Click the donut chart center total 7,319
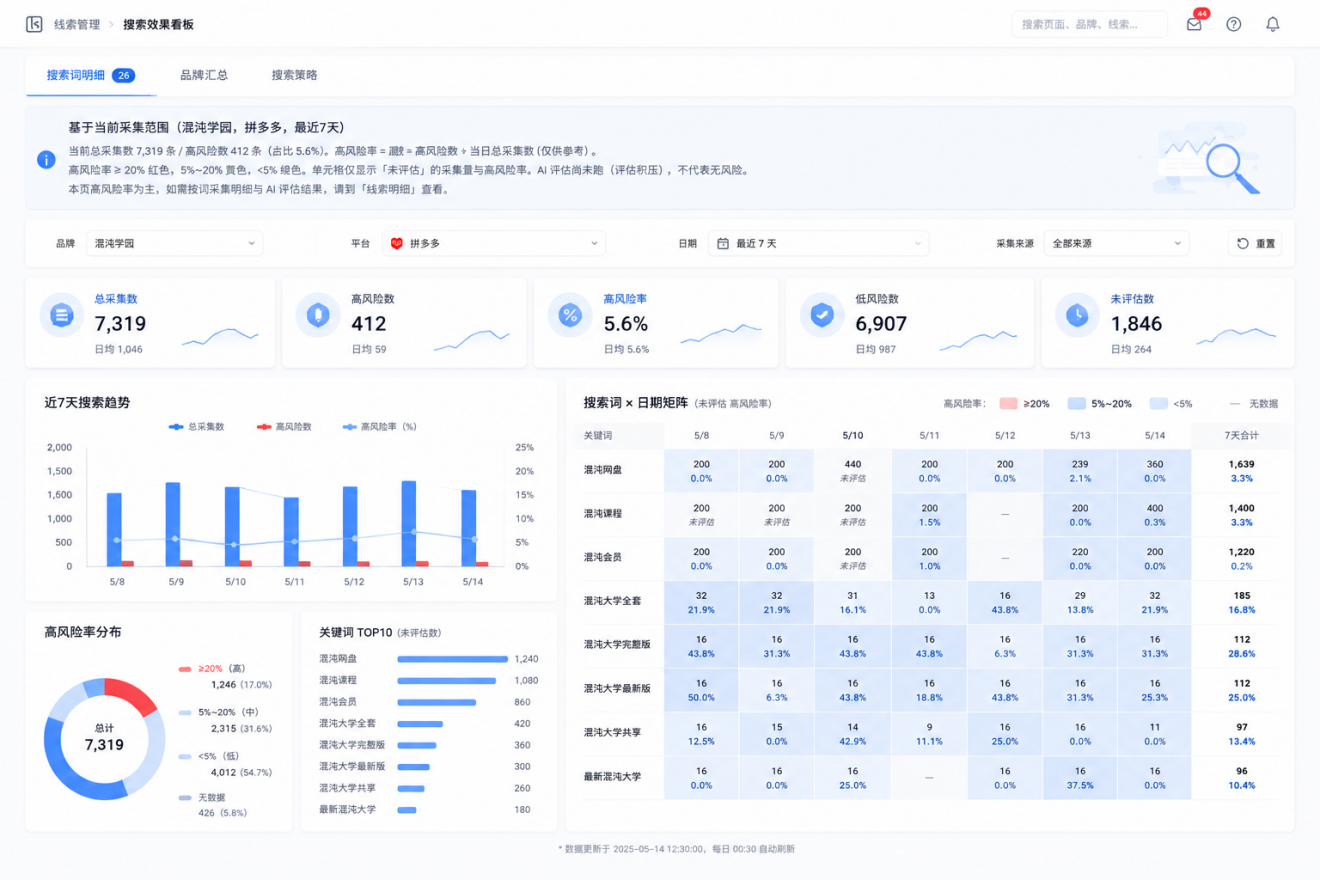The height and width of the screenshot is (880, 1320). pyautogui.click(x=104, y=745)
